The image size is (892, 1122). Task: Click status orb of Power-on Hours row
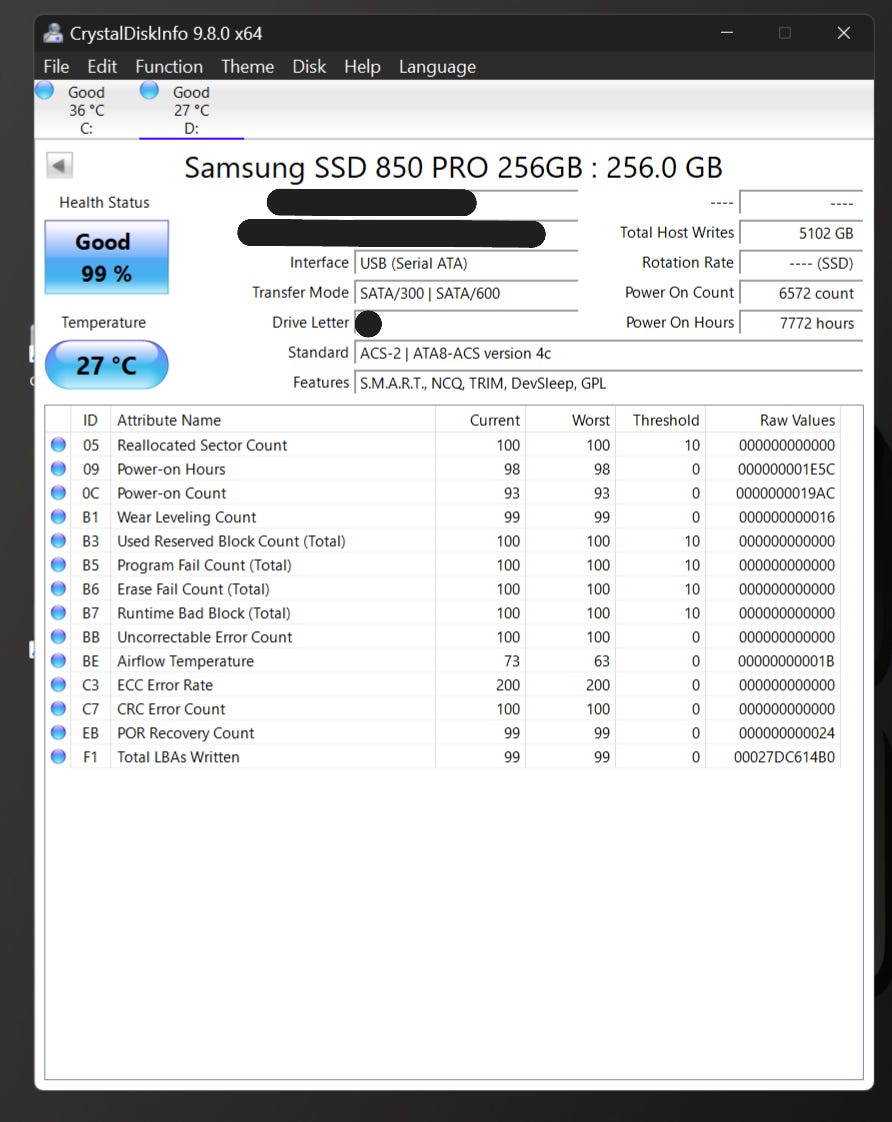pos(59,469)
